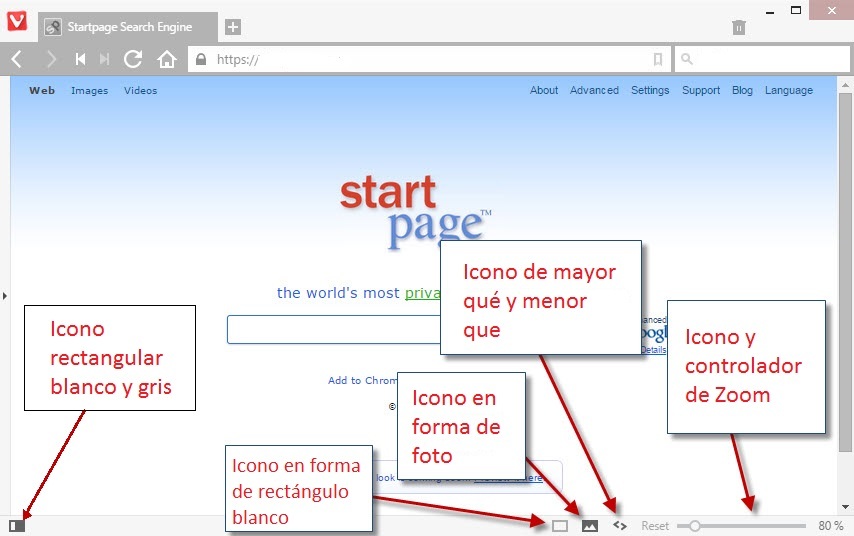The width and height of the screenshot is (854, 536).
Task: Click the browser search field
Action: click(x=762, y=59)
